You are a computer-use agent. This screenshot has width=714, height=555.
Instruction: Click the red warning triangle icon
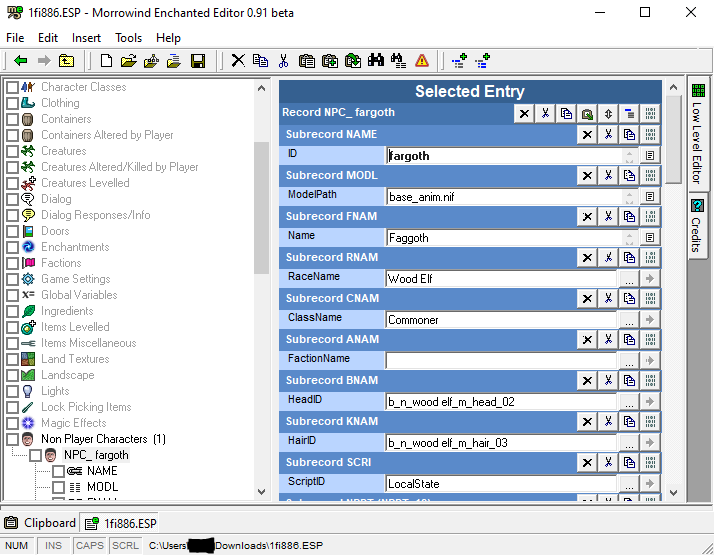422,61
